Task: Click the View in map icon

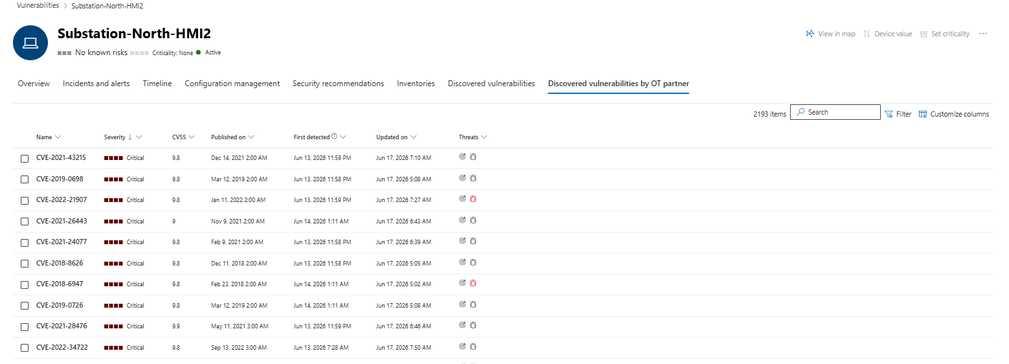Action: (810, 33)
